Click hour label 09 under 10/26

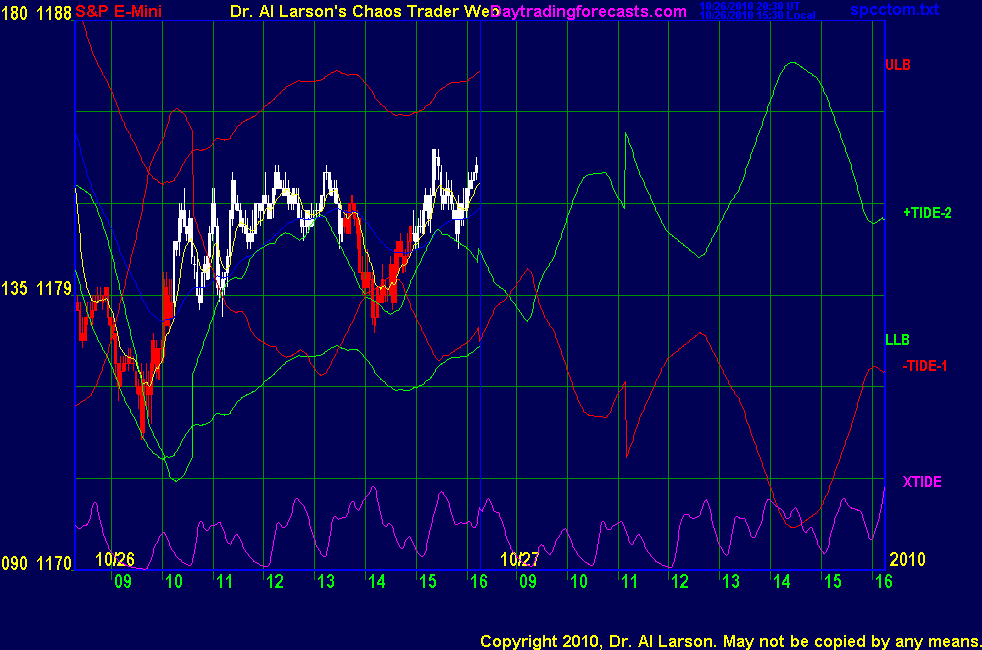[x=123, y=582]
